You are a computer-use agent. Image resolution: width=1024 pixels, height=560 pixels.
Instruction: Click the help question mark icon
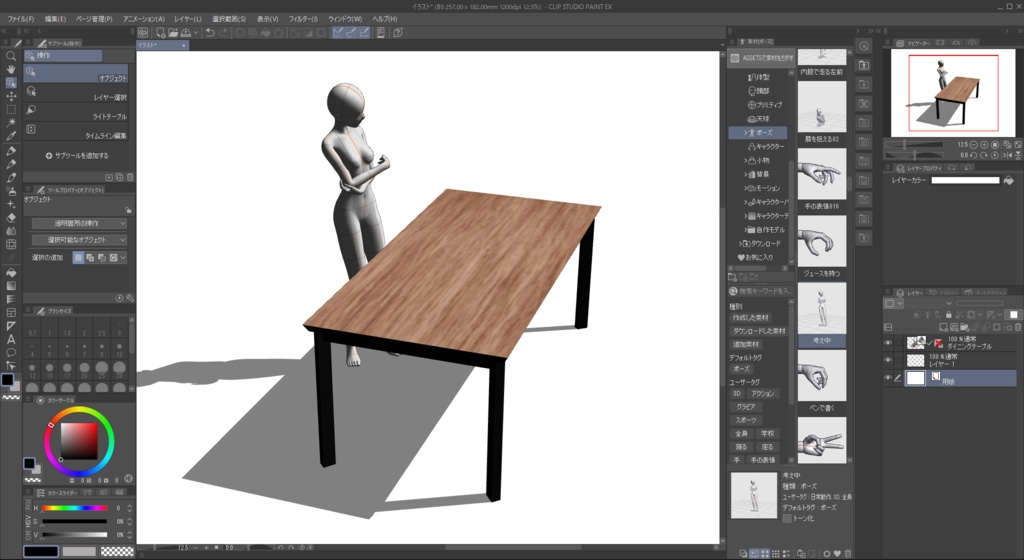[398, 32]
